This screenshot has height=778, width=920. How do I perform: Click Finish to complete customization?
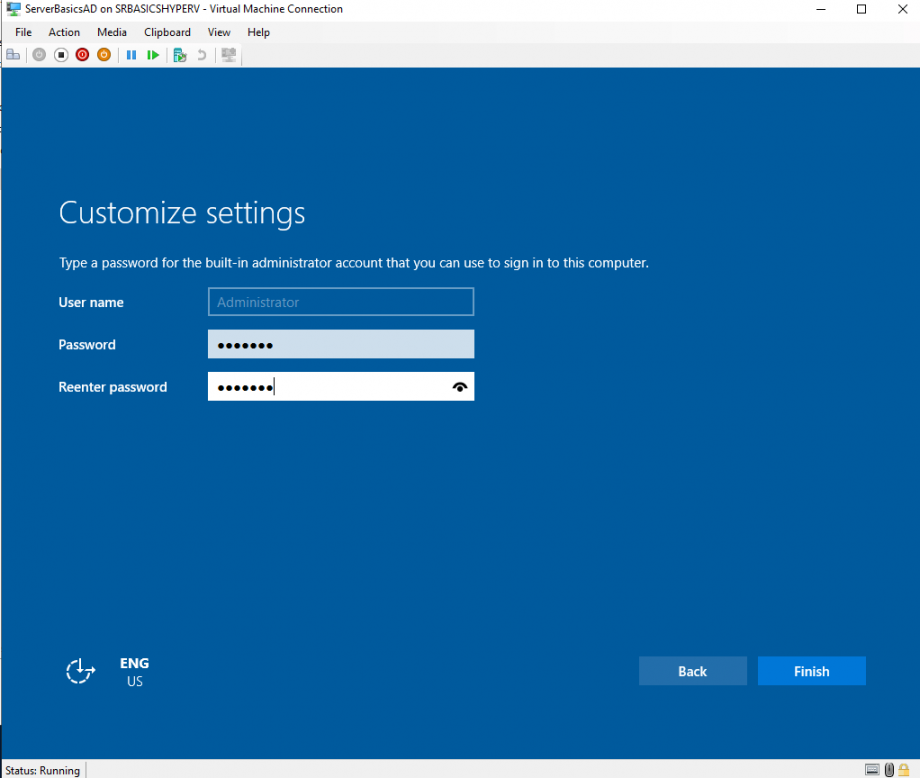[x=811, y=670]
